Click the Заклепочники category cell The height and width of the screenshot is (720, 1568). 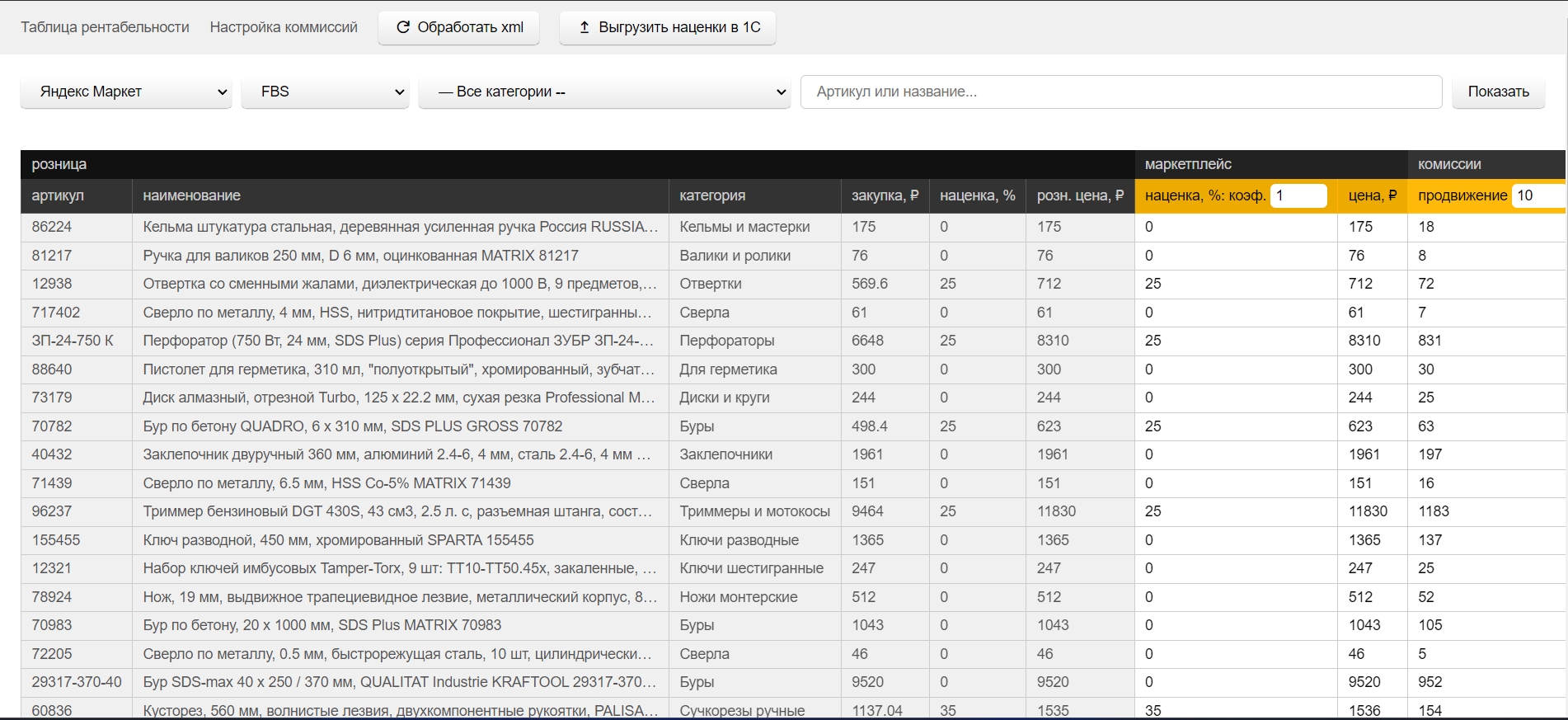click(x=754, y=454)
